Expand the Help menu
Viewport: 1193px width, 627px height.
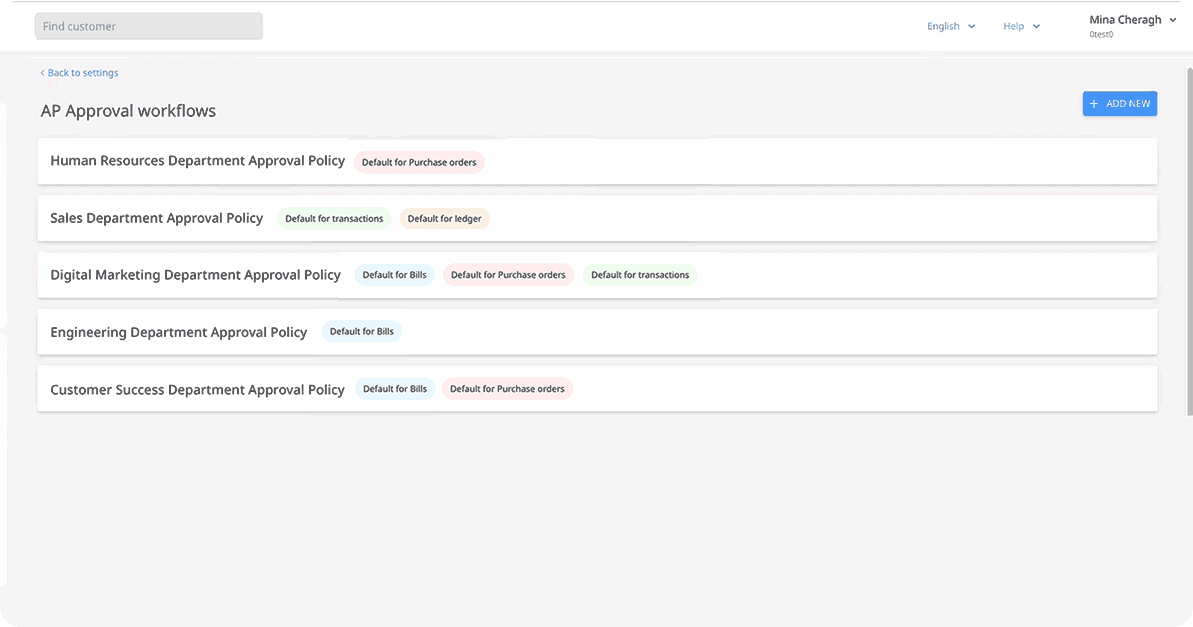click(x=1021, y=26)
